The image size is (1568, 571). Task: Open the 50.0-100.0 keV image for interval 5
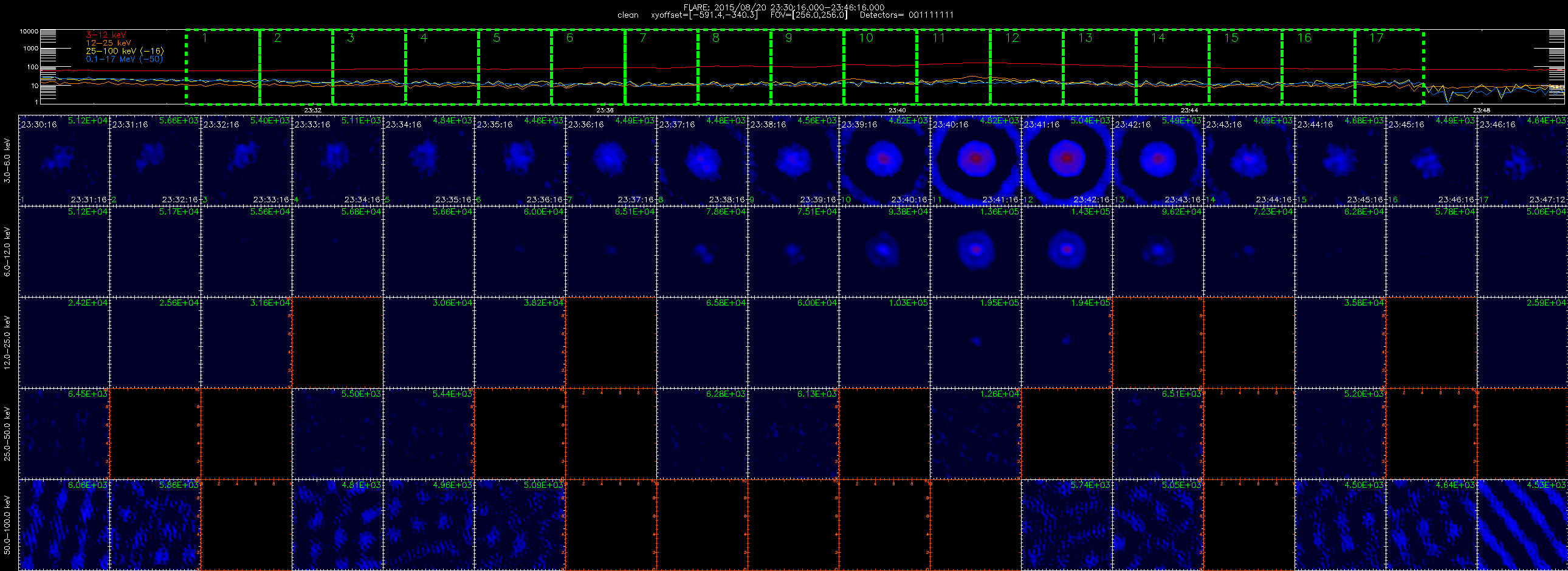pos(428,524)
